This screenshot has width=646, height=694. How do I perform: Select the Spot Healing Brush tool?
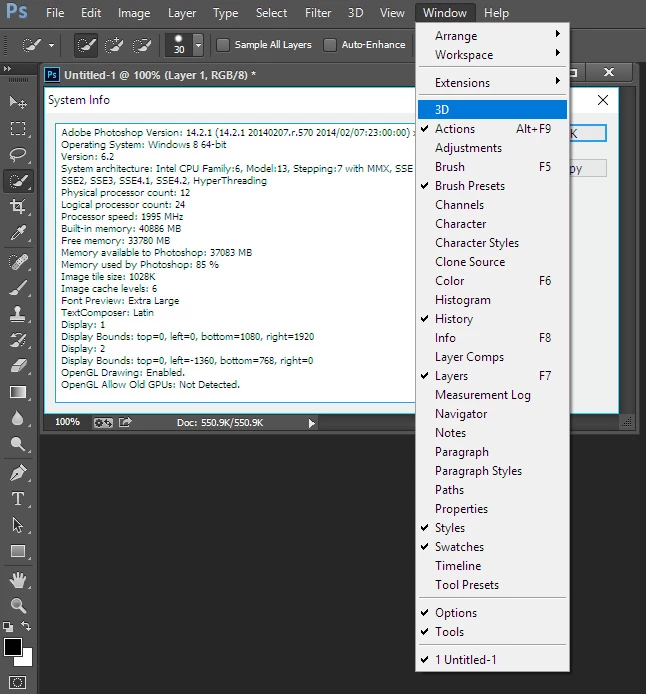(x=18, y=262)
